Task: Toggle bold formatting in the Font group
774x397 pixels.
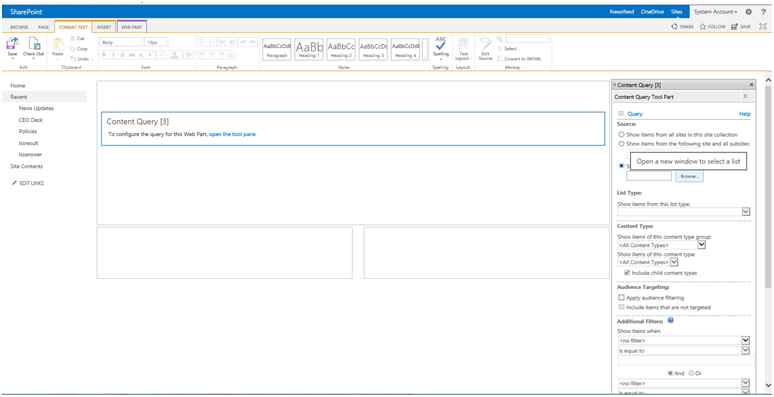Action: (105, 55)
